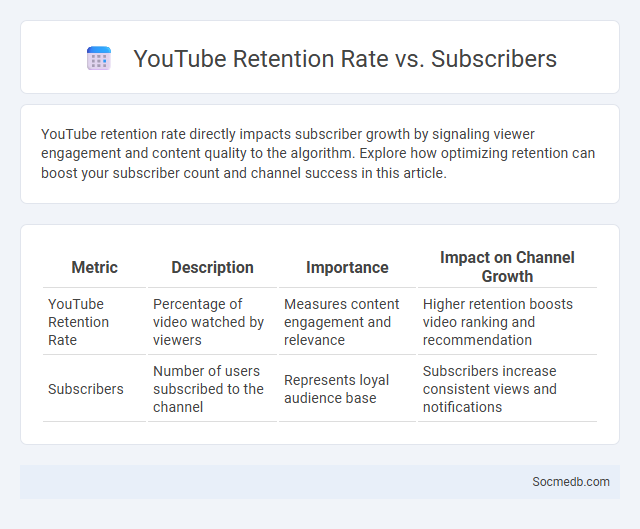
Task: Select the 'YouTube Retention Rate' cell
Action: point(94,322)
